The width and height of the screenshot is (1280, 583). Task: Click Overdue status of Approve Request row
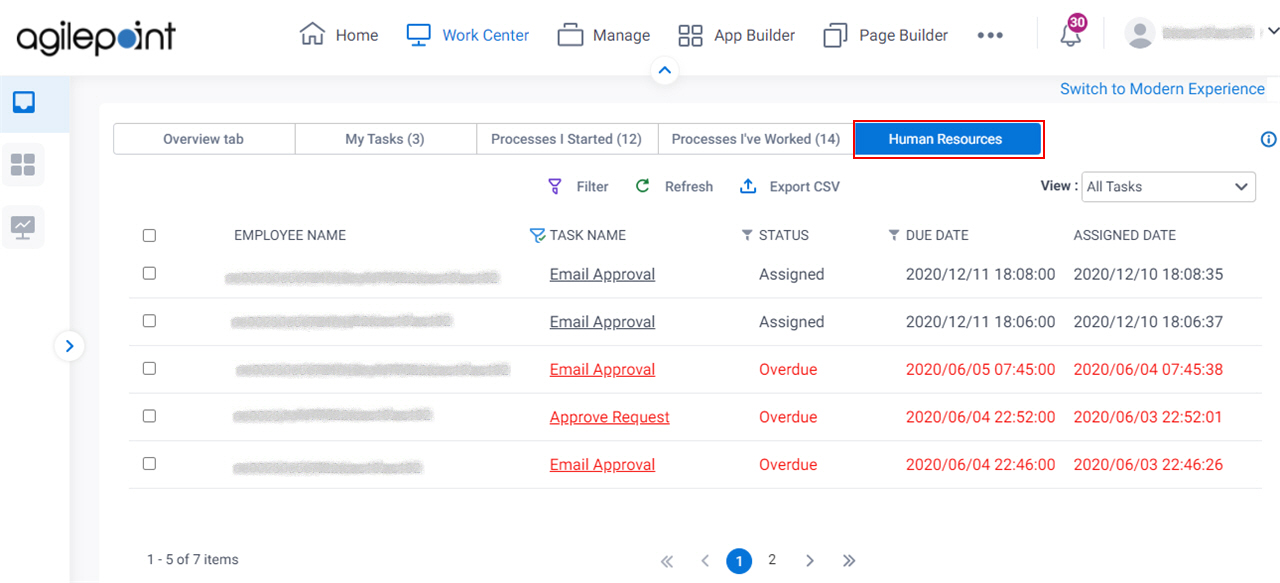tap(788, 417)
